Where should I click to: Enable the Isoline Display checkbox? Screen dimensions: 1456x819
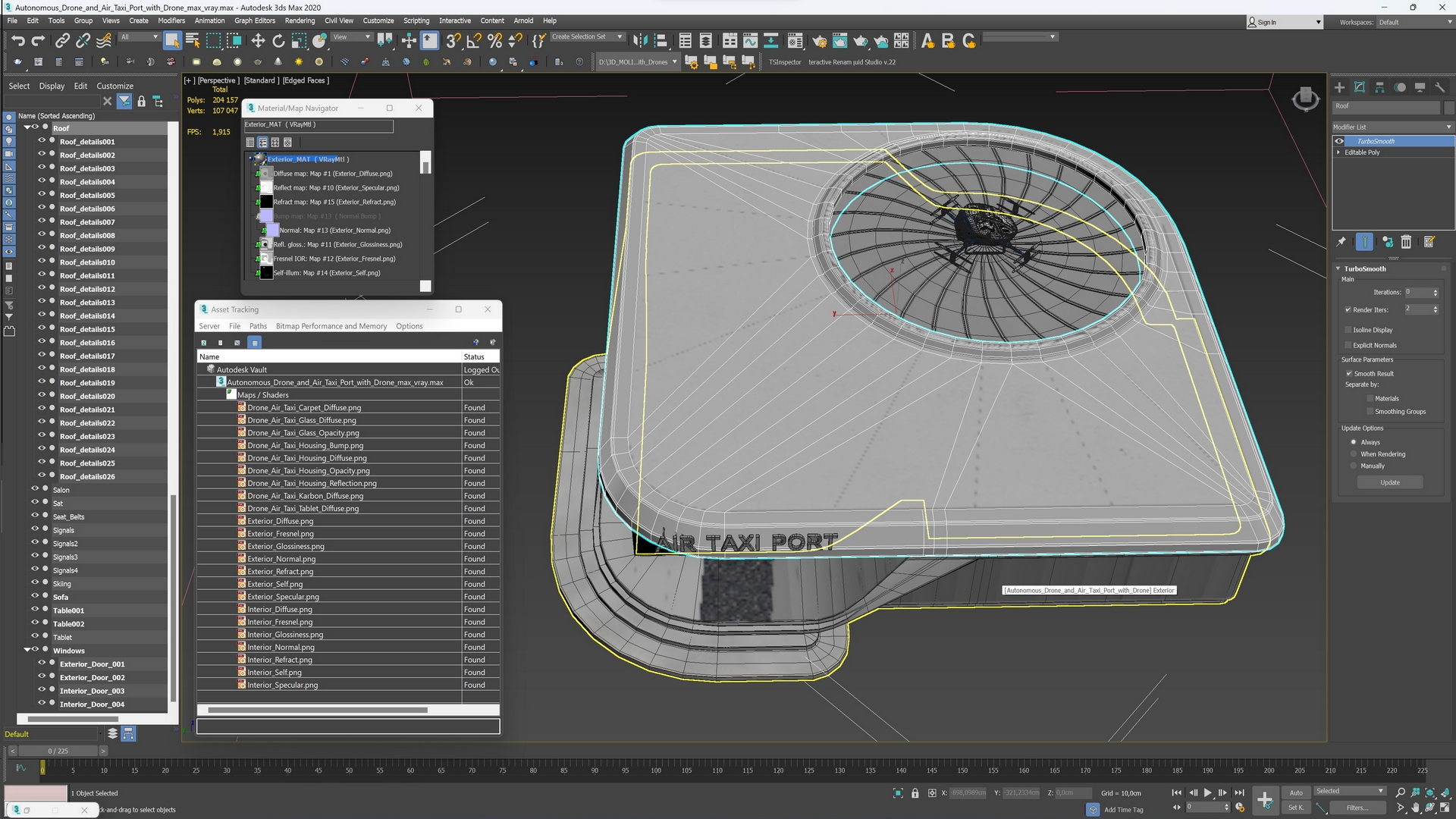coord(1348,330)
